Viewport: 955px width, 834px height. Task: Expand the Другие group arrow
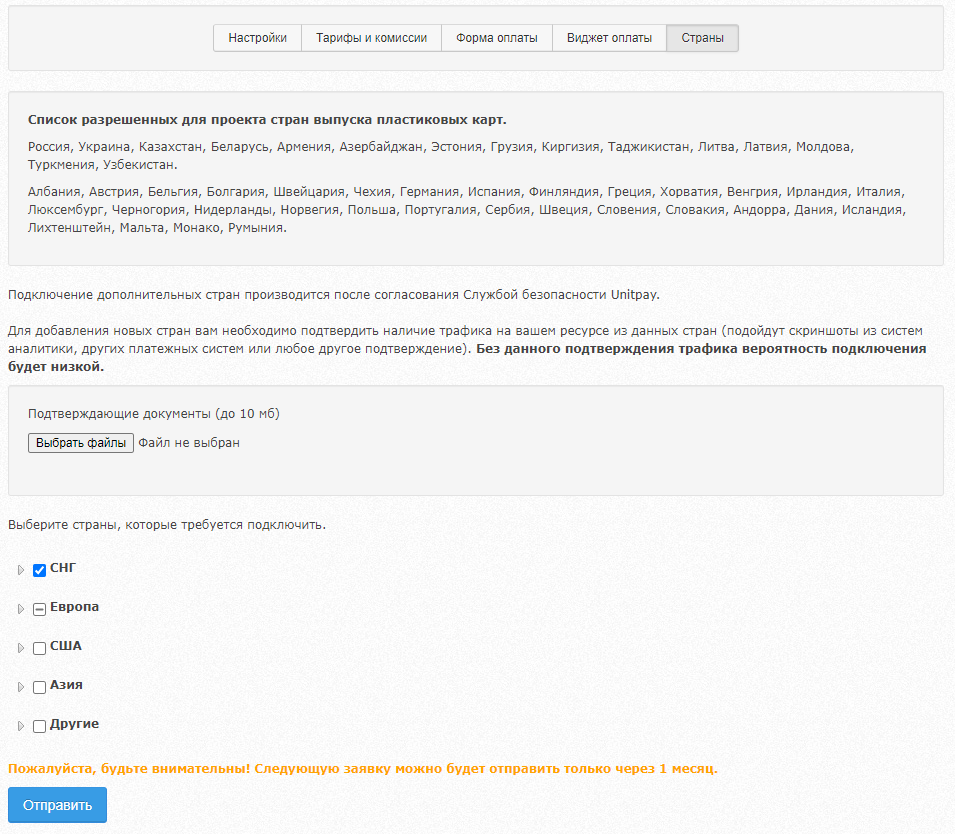(21, 726)
